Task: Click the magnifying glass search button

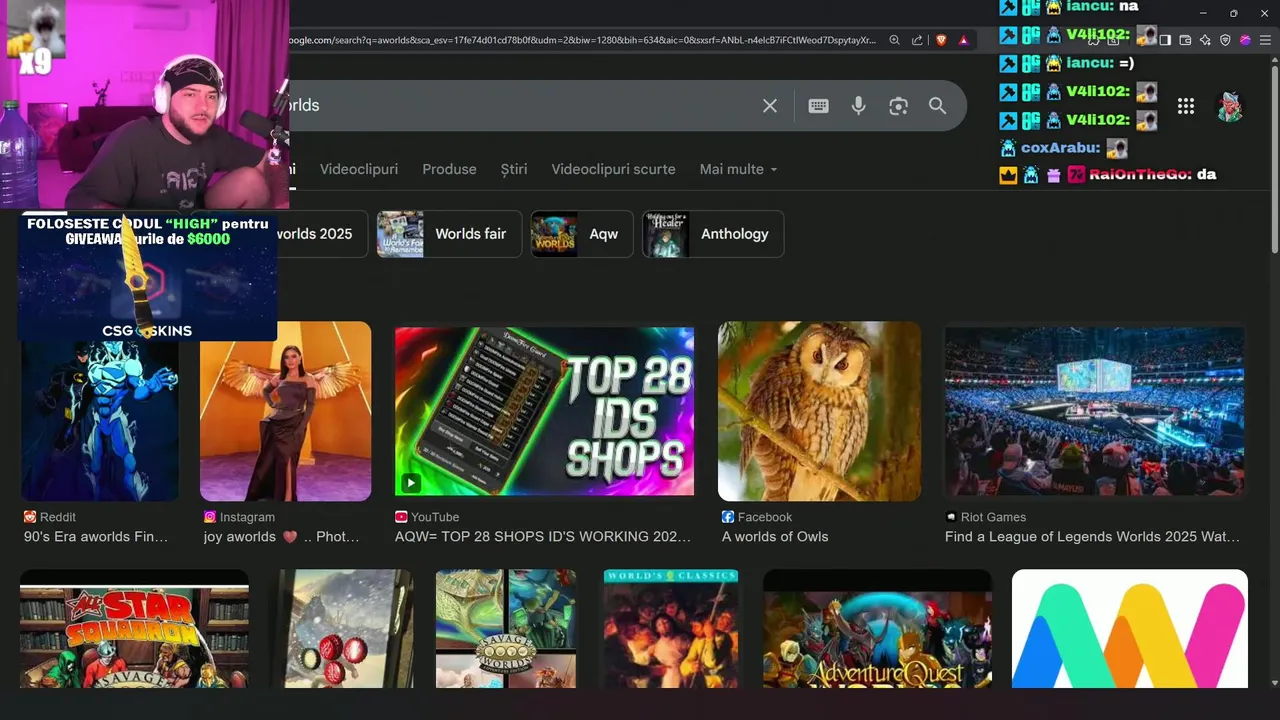Action: 937,106
